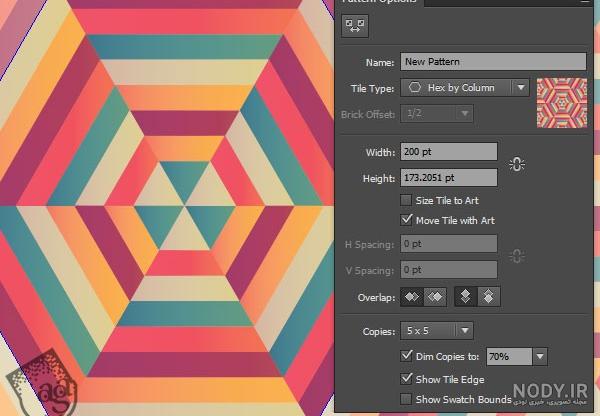This screenshot has width=600, height=416.
Task: Open the Copies 5 x 5 dropdown
Action: (x=437, y=331)
